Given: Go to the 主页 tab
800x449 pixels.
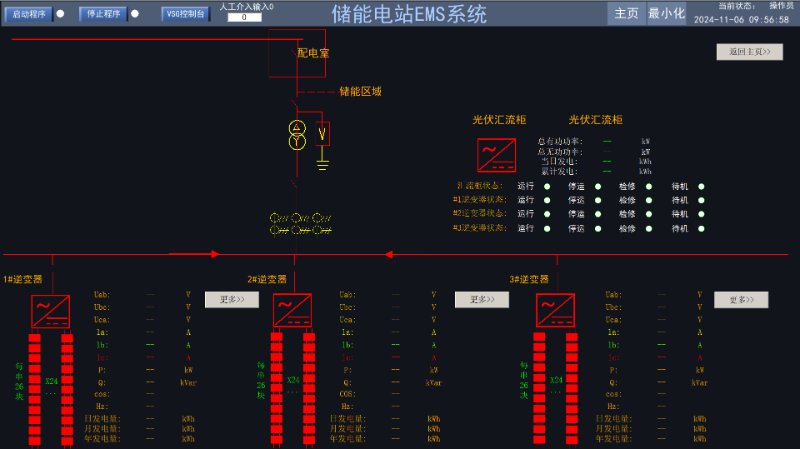Looking at the screenshot, I should pos(626,14).
